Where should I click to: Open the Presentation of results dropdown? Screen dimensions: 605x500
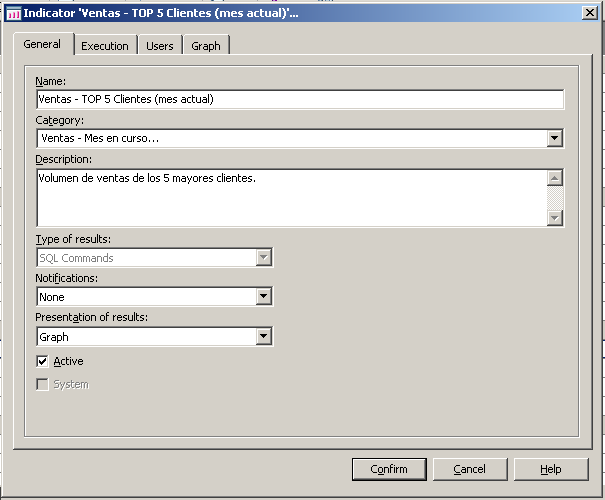[x=264, y=337]
